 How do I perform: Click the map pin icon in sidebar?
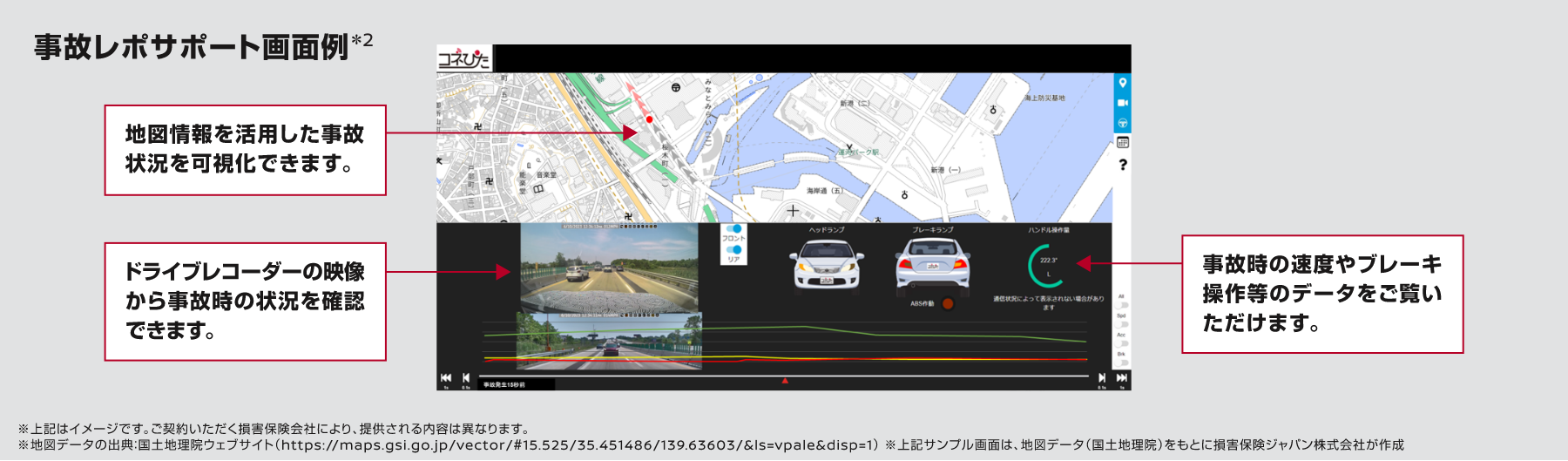tap(1122, 83)
